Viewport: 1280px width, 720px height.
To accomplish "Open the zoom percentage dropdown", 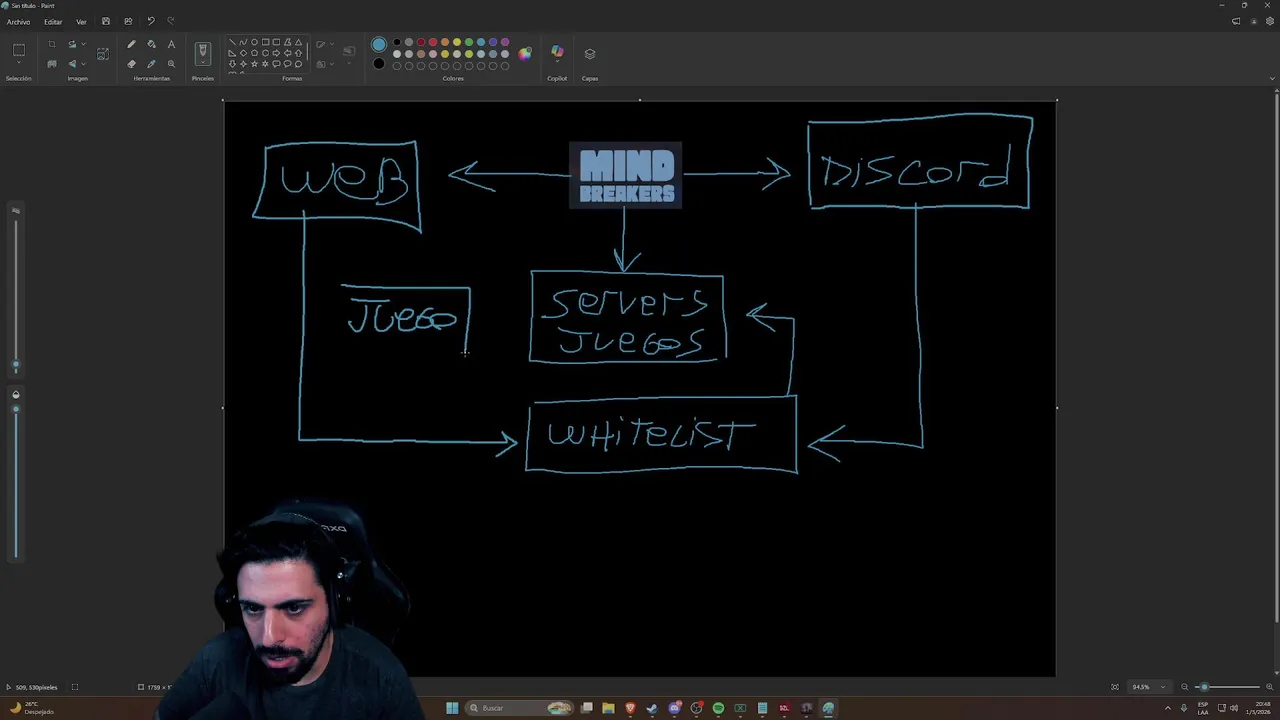I will tap(1162, 687).
